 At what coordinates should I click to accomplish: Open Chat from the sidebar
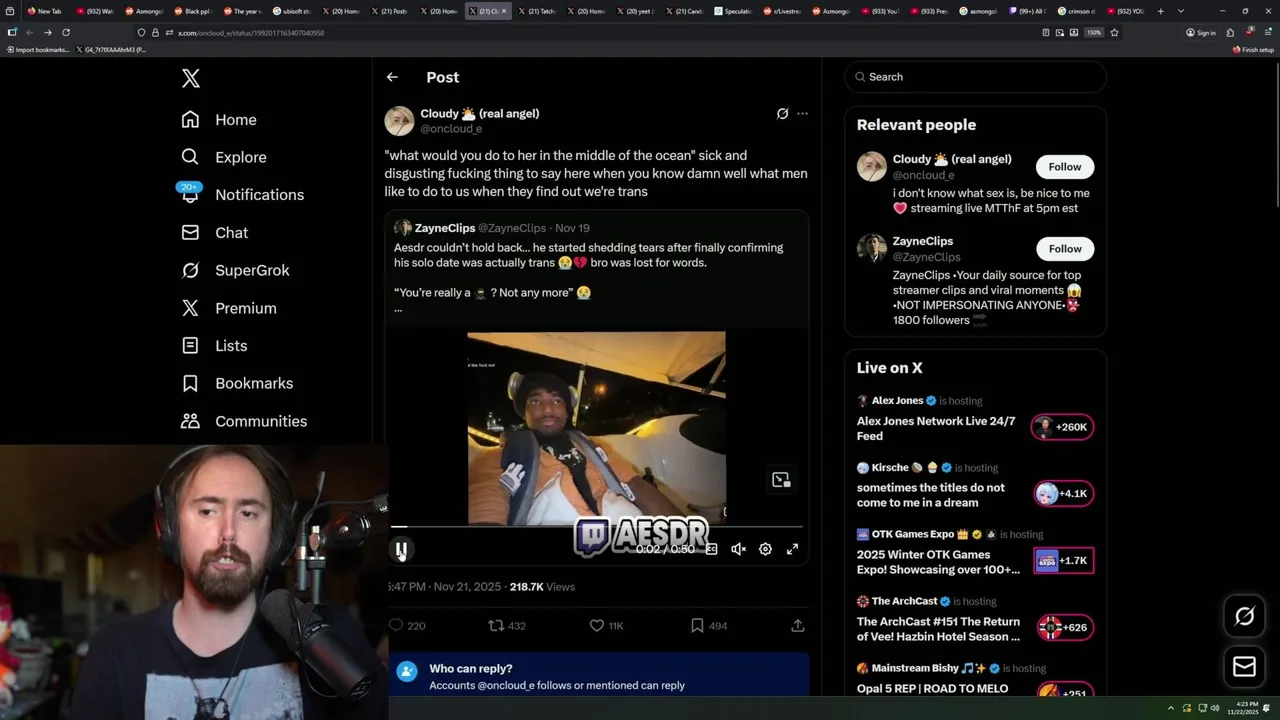(x=214, y=233)
